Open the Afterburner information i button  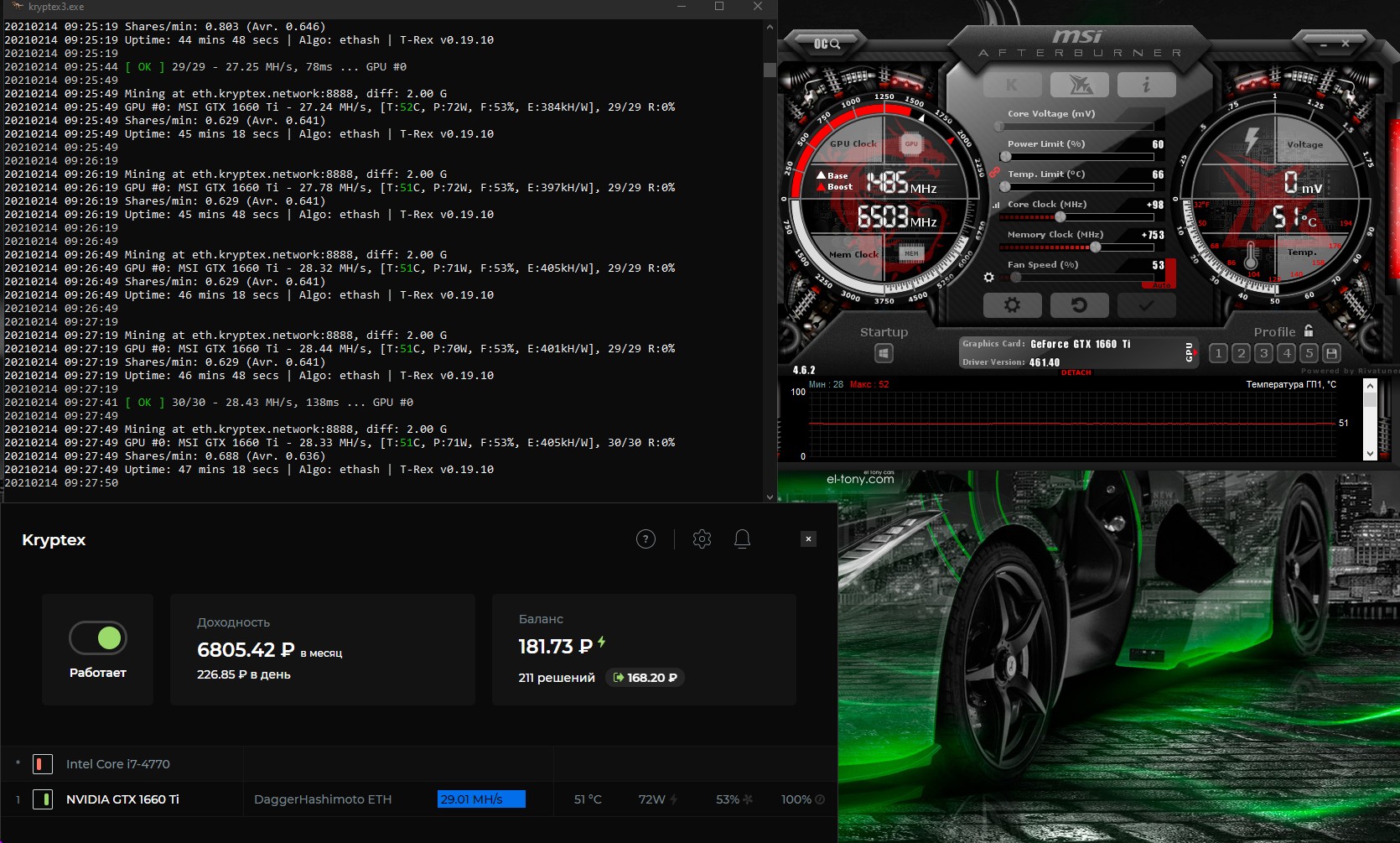pos(1146,85)
